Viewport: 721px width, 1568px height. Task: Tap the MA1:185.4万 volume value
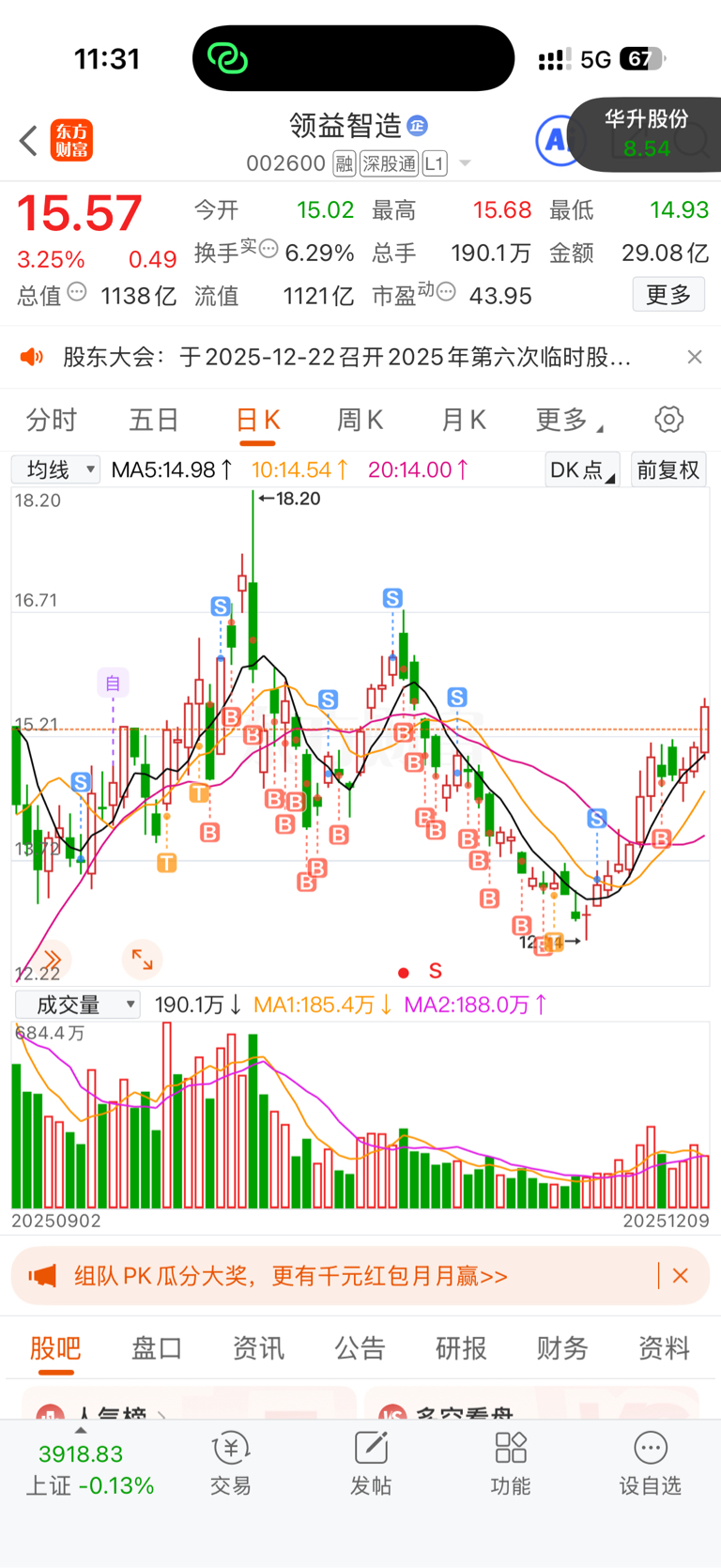[x=324, y=1005]
